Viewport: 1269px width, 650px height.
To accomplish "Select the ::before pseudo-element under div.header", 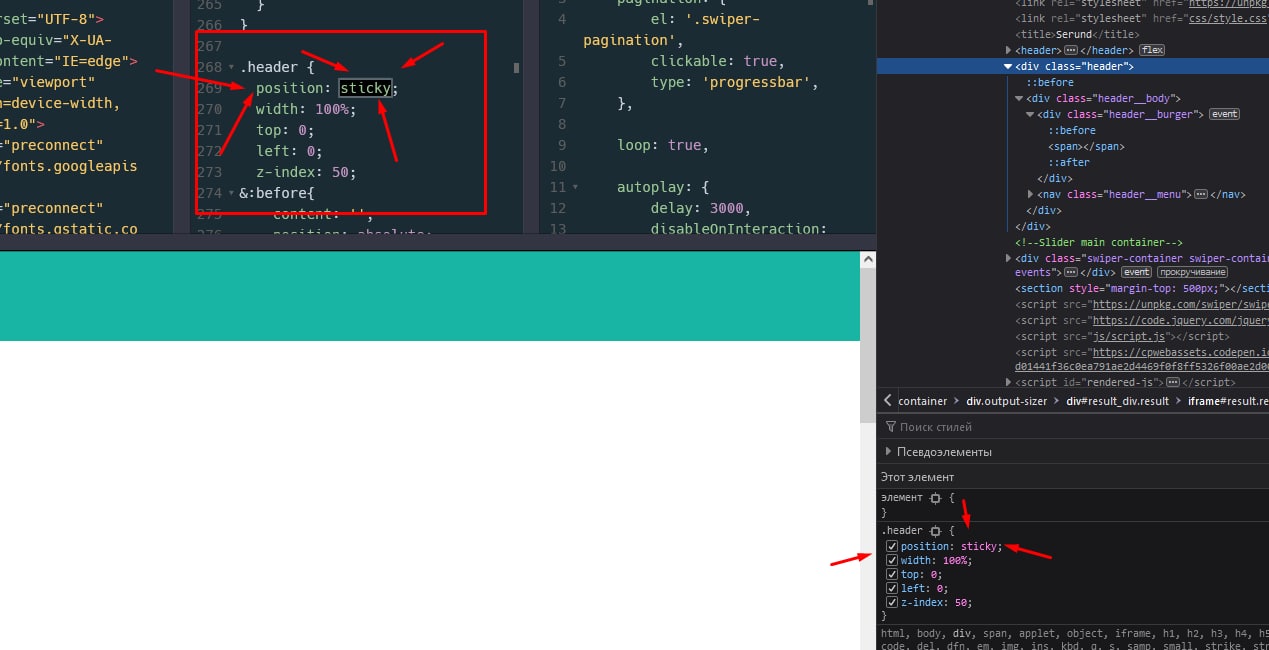I will coord(1050,82).
